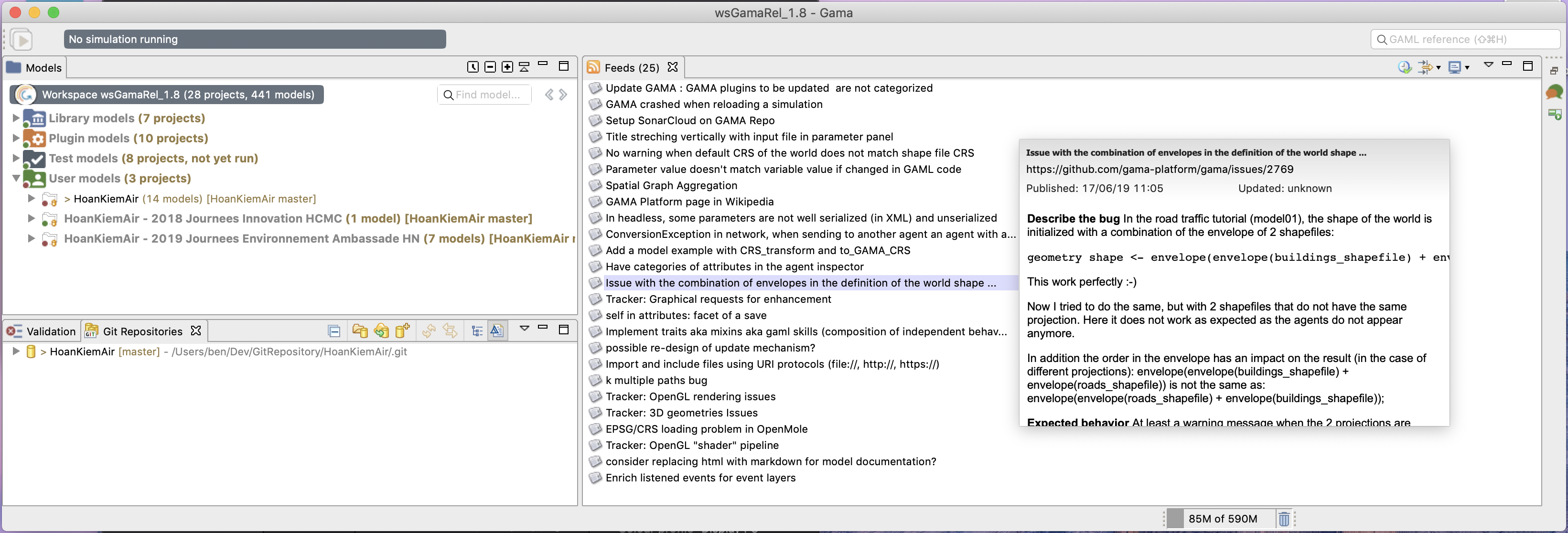Create a new Git repository icon
Image resolution: width=1568 pixels, height=533 pixels.
point(402,330)
